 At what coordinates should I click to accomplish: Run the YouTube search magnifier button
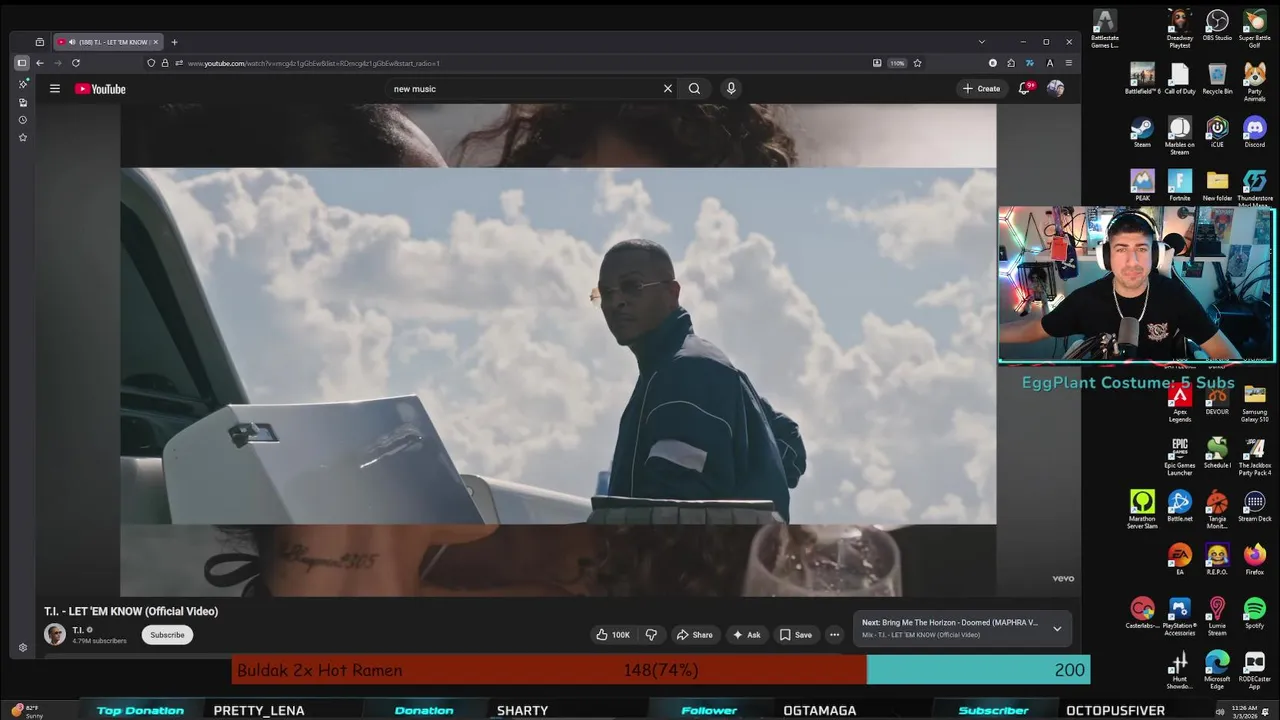694,89
